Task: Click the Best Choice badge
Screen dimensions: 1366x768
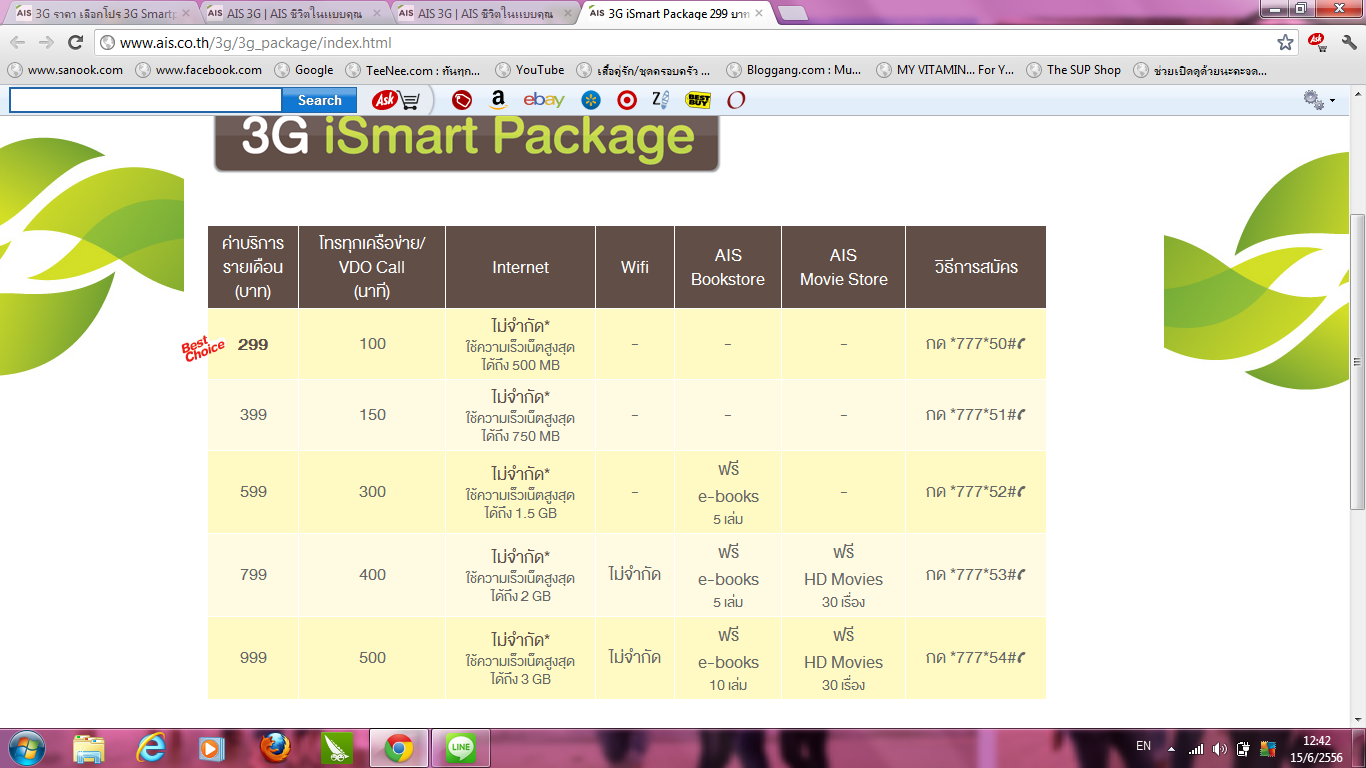Action: click(203, 349)
